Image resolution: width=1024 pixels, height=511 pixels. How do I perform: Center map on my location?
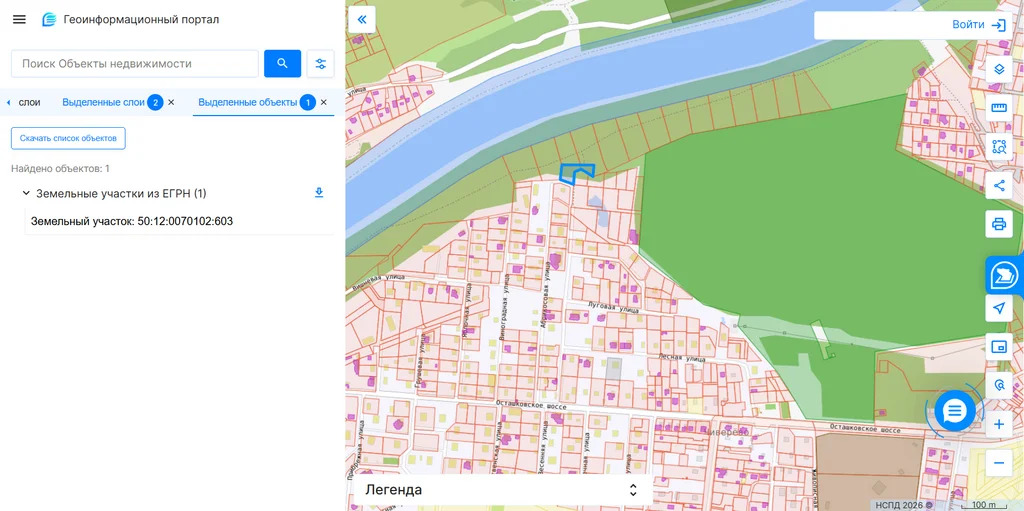click(x=998, y=309)
